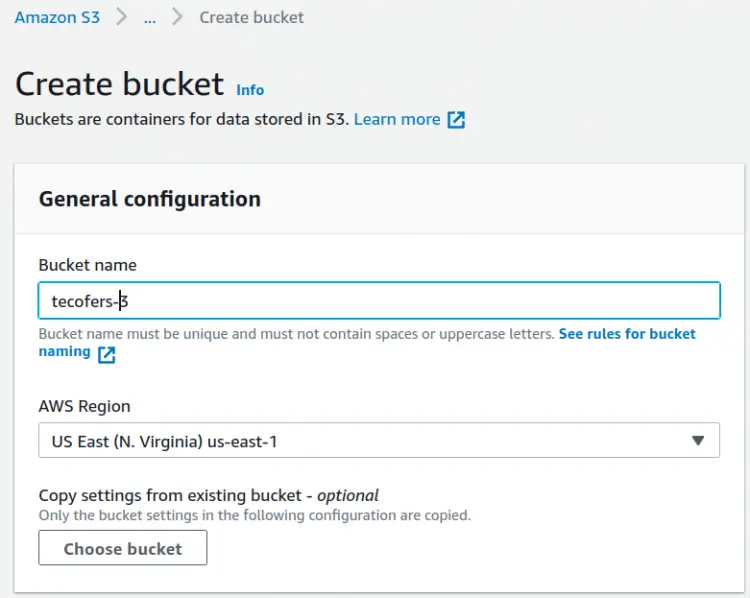Click the first breadcrumb chevron after Amazon S3

click(122, 17)
